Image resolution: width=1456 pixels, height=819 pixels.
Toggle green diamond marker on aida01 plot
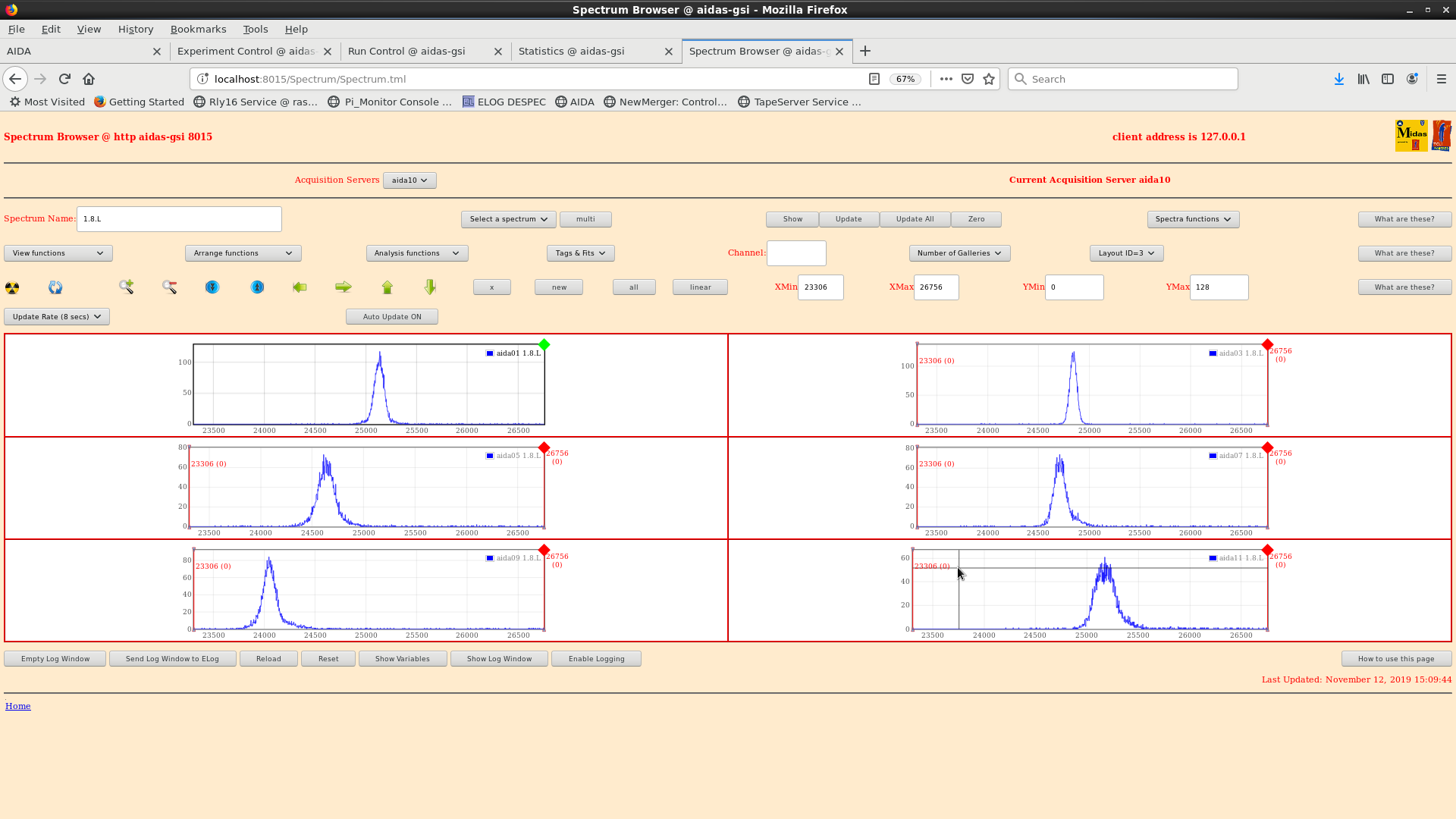544,345
